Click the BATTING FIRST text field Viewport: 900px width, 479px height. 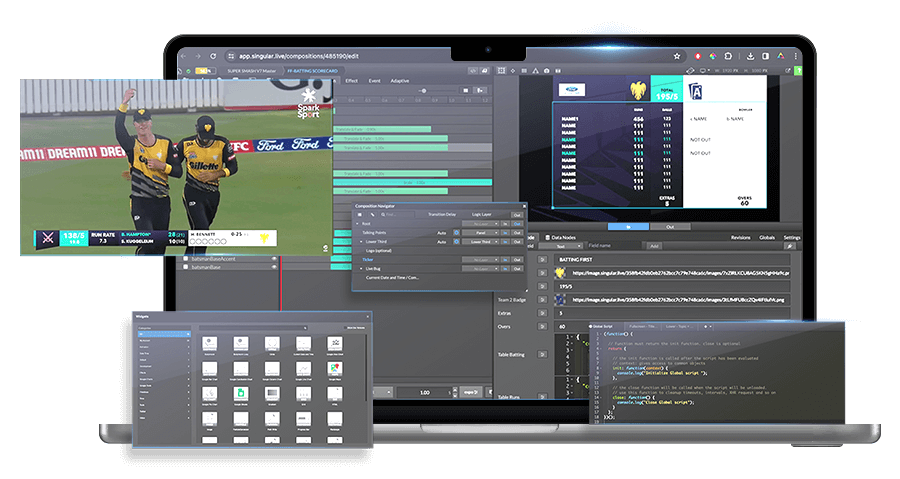pos(672,260)
